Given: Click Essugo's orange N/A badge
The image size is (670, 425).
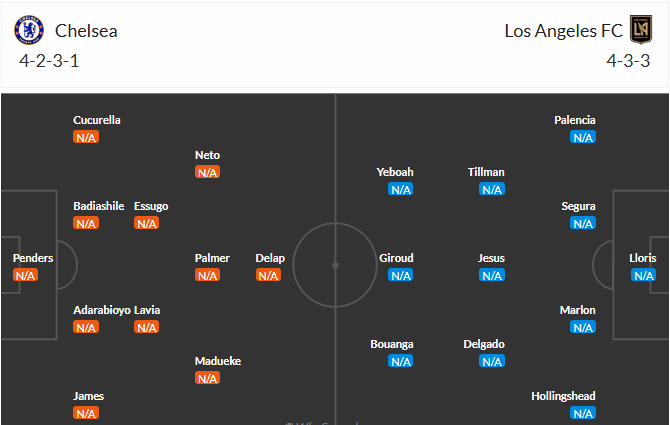Looking at the screenshot, I should click(147, 223).
